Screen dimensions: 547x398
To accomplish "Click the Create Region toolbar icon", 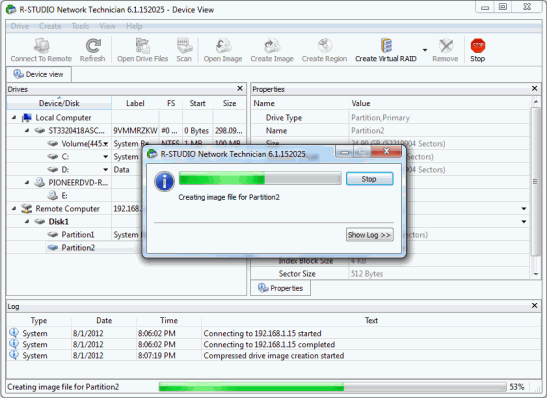I will (x=324, y=45).
